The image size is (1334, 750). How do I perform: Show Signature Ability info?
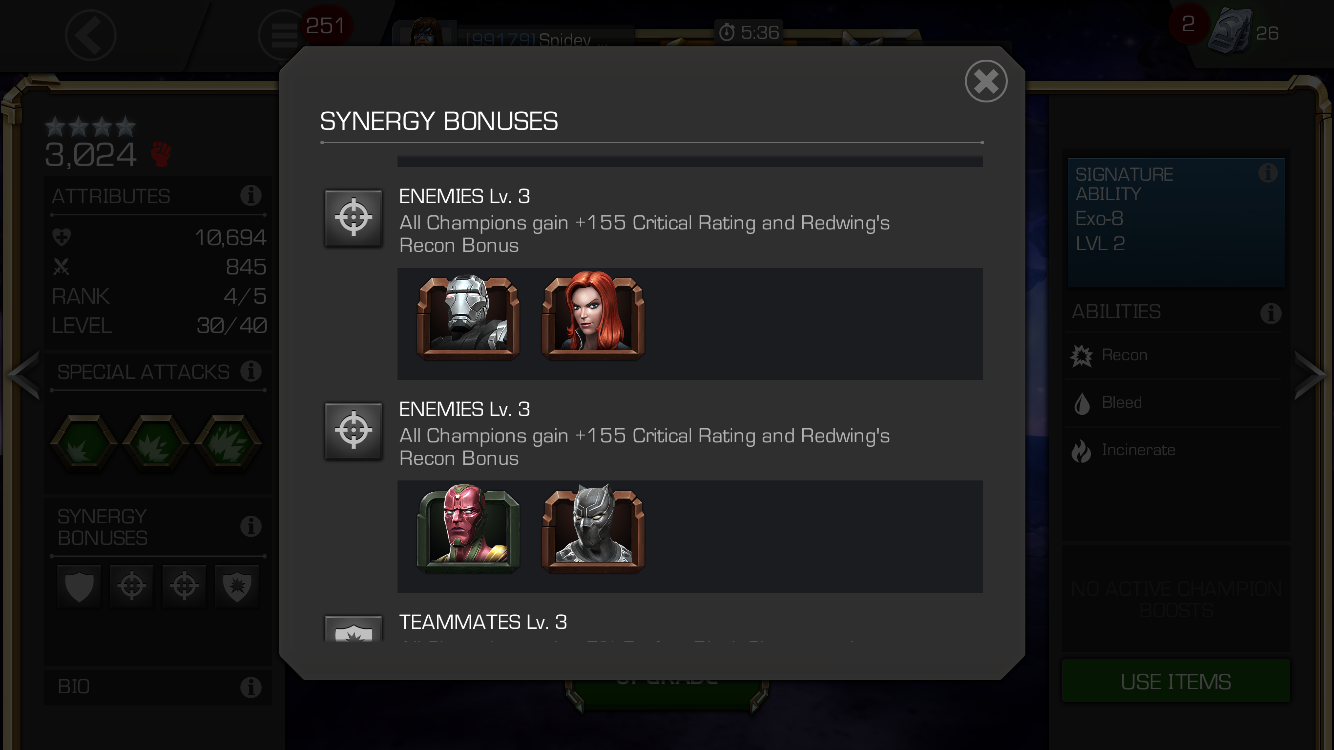tap(1268, 173)
